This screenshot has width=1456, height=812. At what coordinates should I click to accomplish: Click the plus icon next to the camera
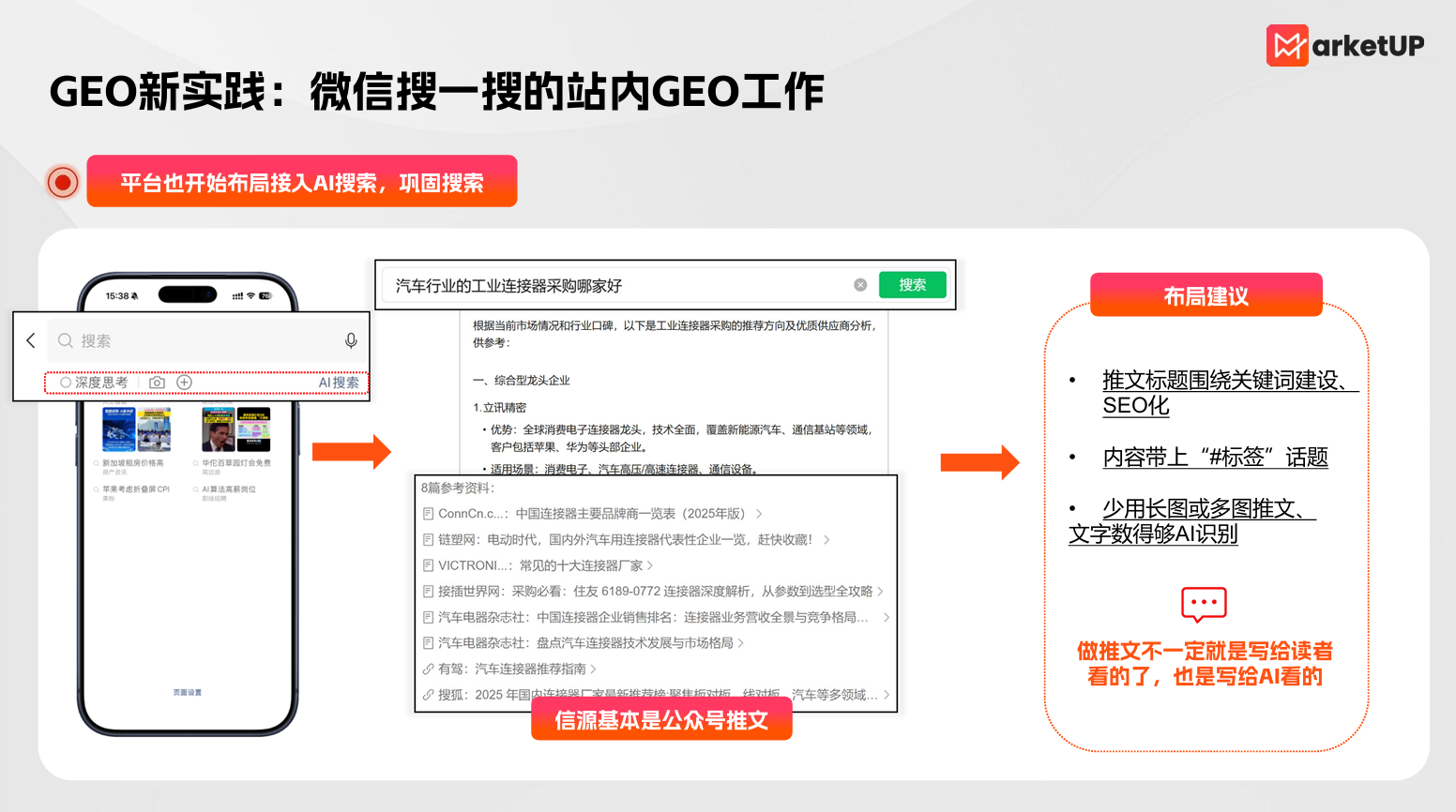[x=184, y=383]
